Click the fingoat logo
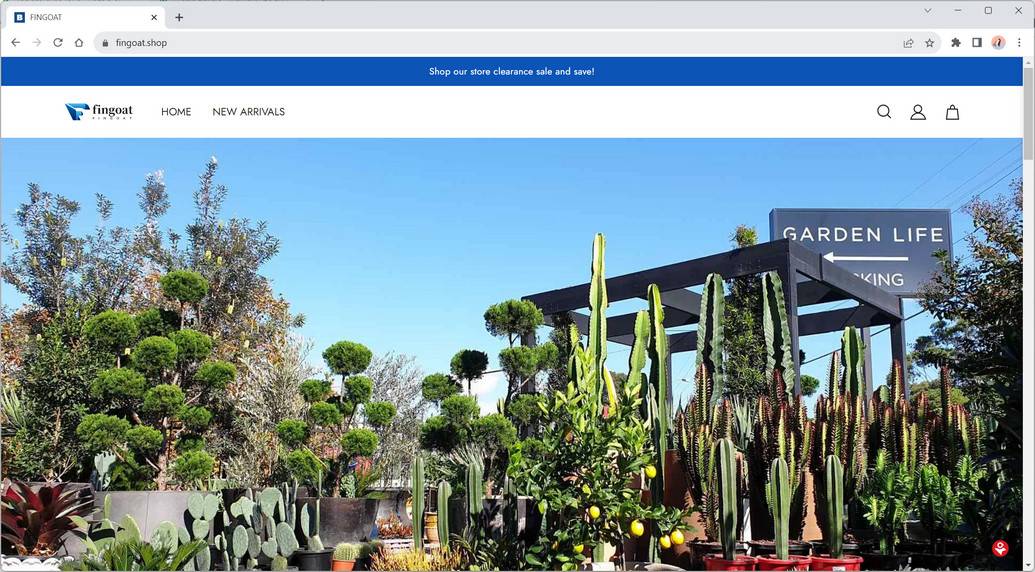The height and width of the screenshot is (572, 1035). pos(99,111)
